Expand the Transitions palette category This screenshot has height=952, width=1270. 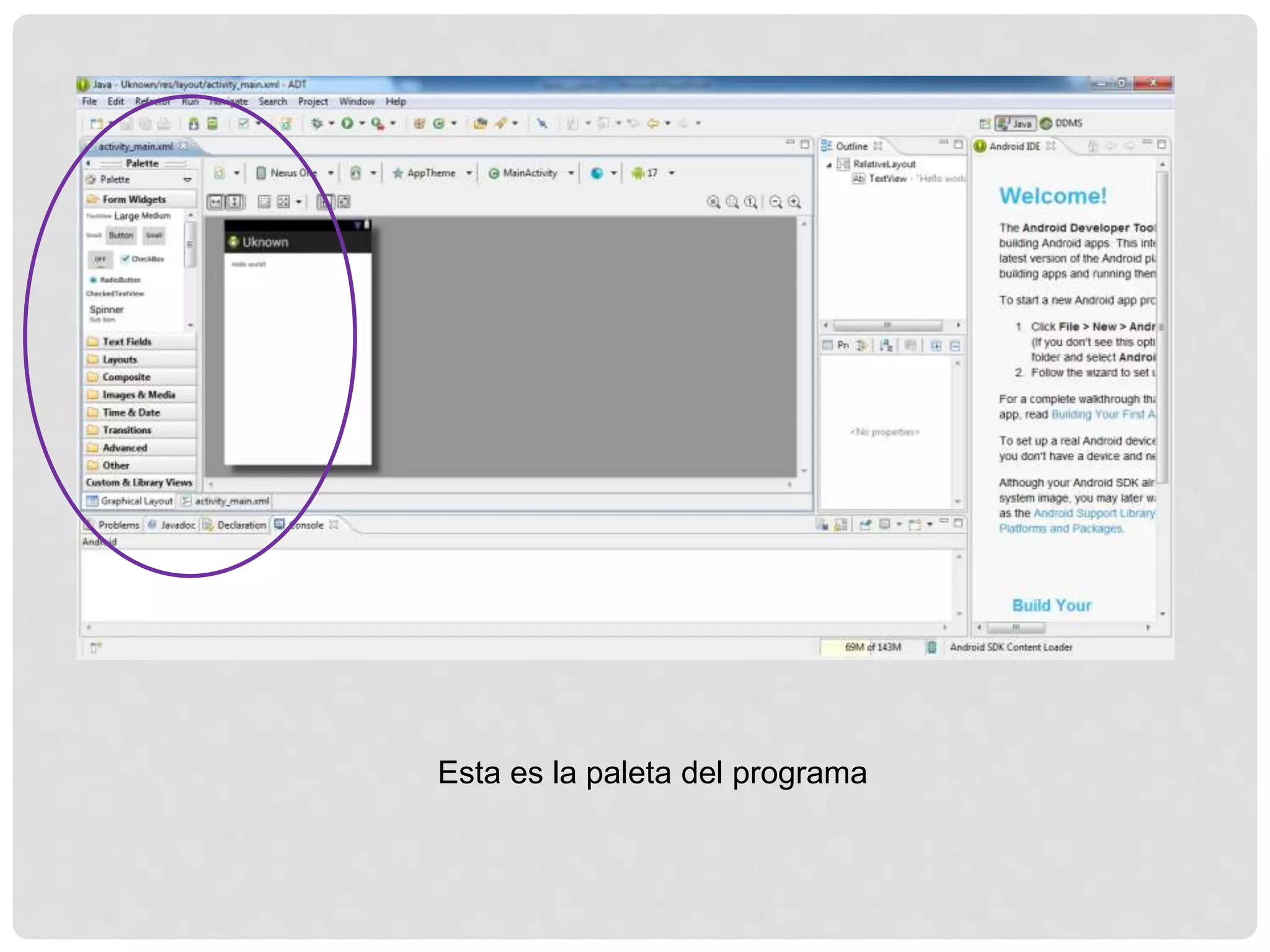[x=140, y=430]
